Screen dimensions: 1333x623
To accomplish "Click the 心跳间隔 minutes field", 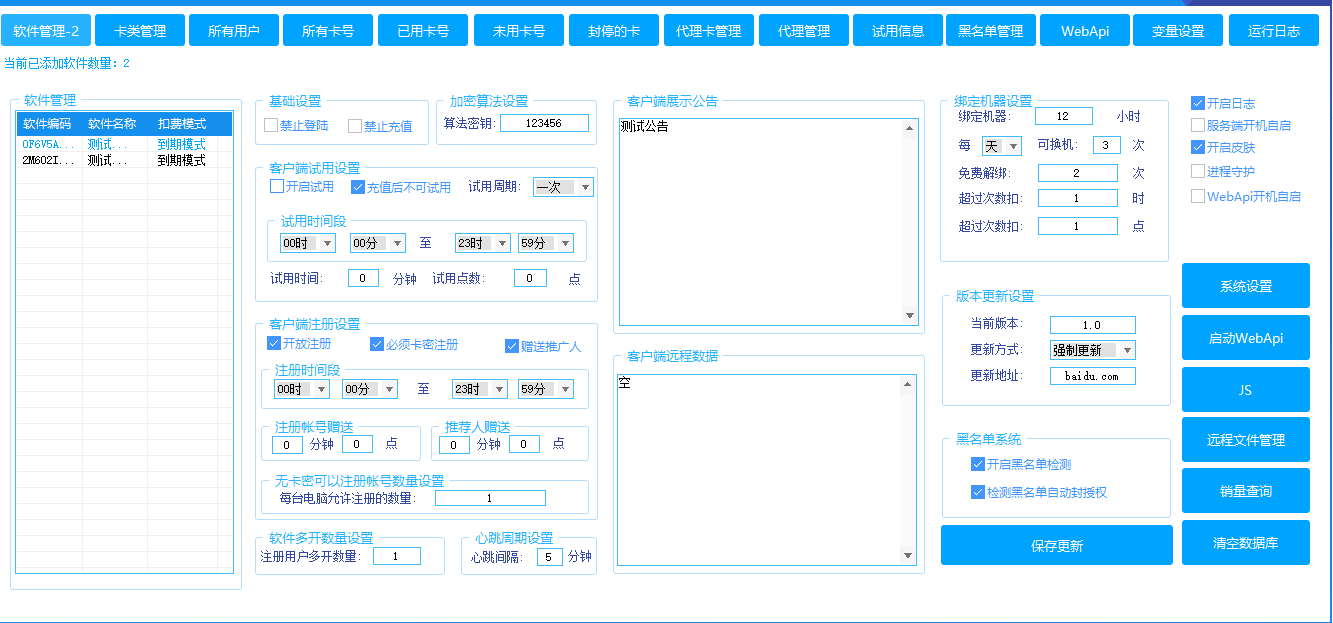I will (550, 557).
